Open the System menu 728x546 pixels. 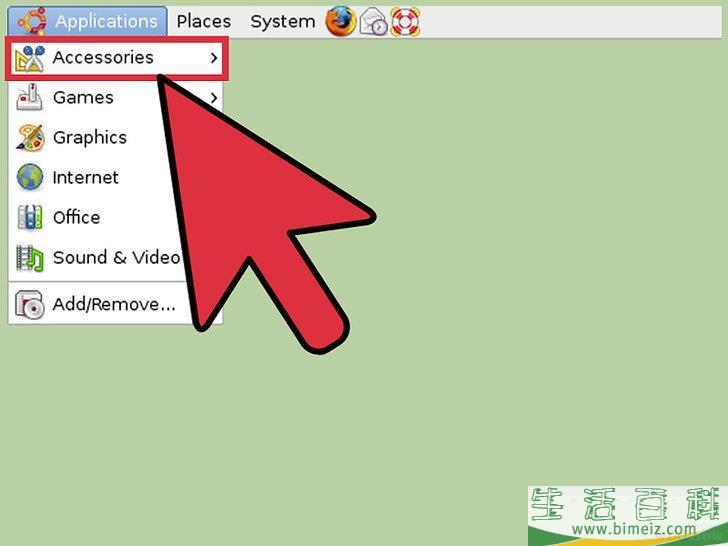[x=282, y=21]
